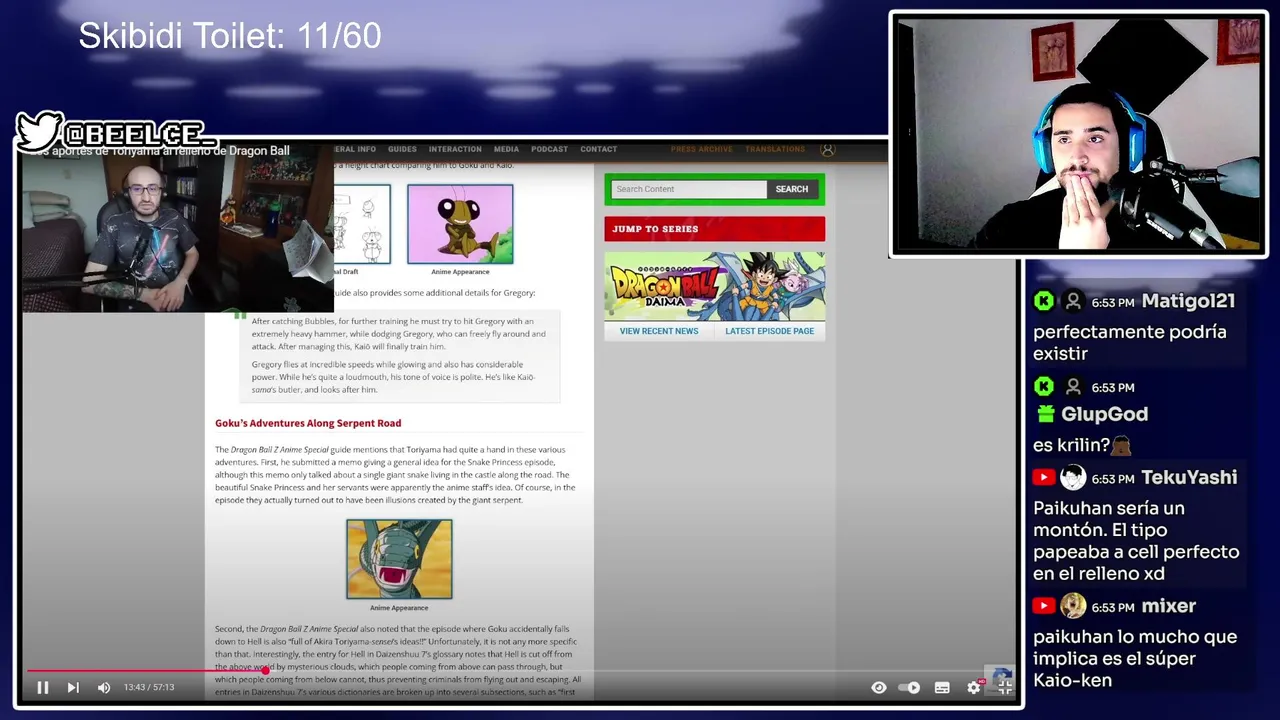Image resolution: width=1280 pixels, height=720 pixels.
Task: Click the giant serpent anime appearance image
Action: (x=399, y=559)
